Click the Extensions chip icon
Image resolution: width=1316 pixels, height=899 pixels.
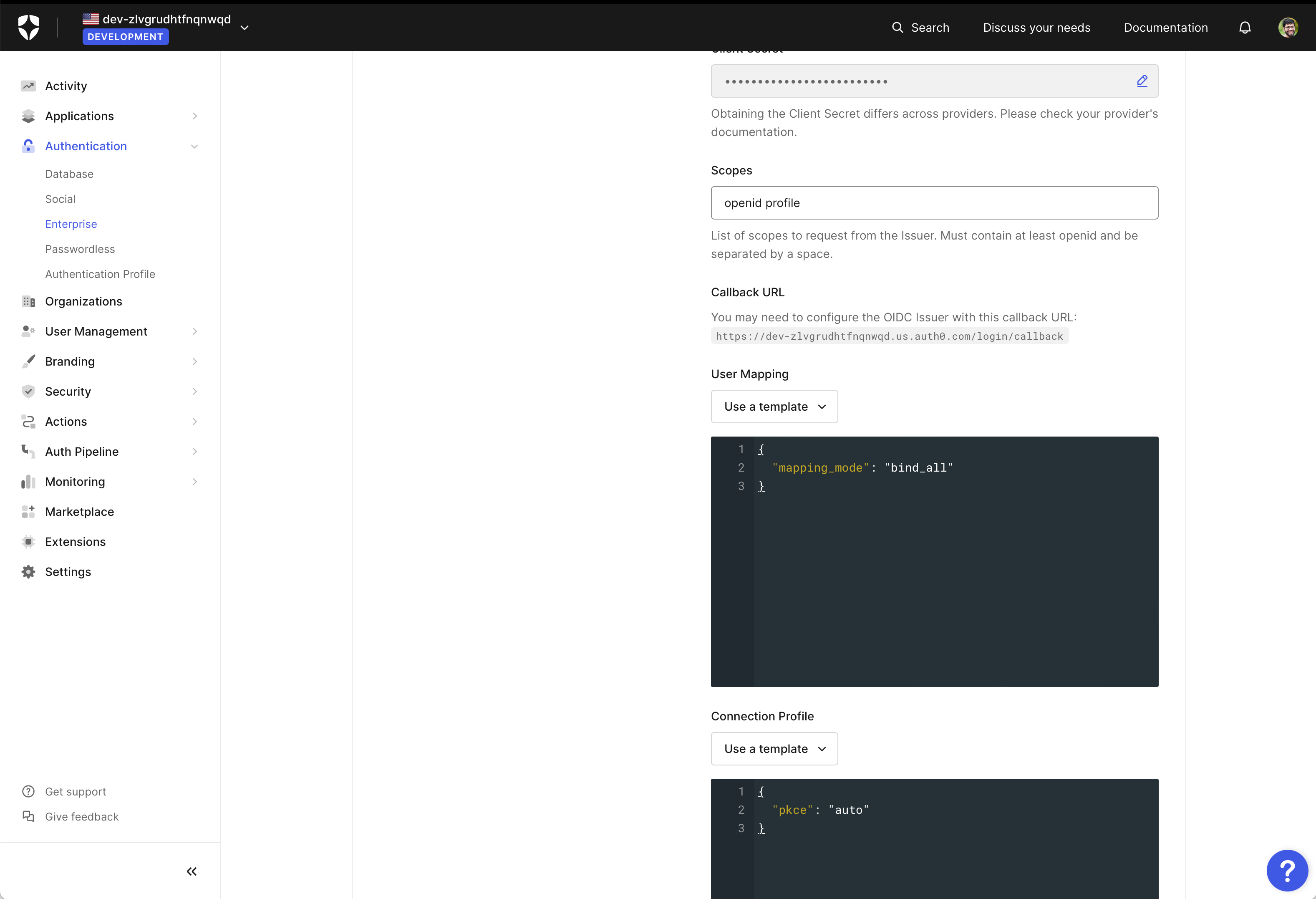[28, 542]
